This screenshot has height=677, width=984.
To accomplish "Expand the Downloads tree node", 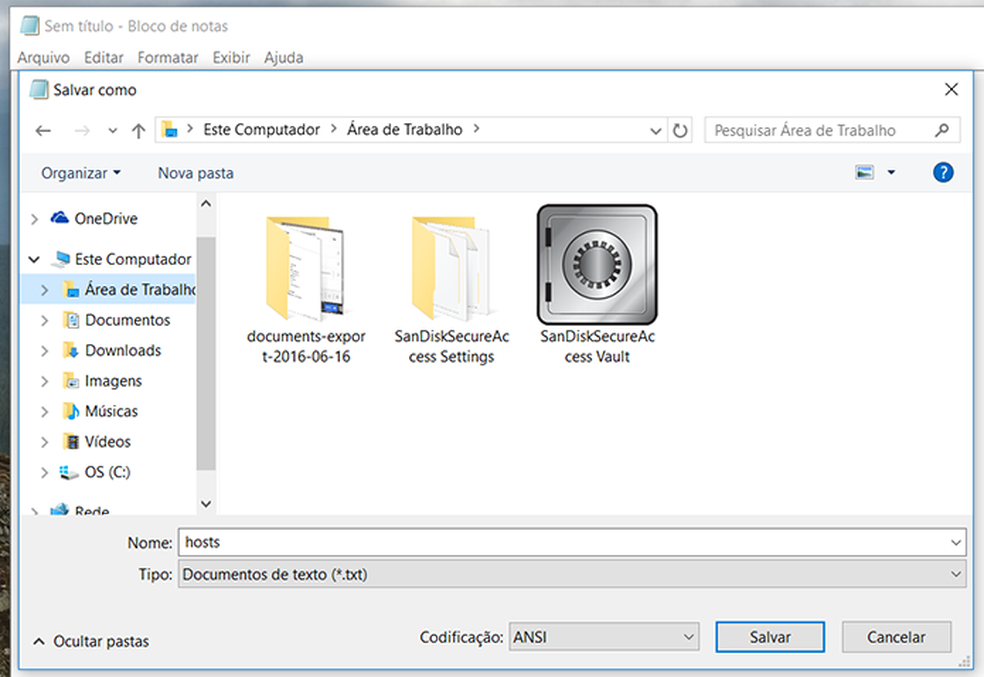I will 45,351.
